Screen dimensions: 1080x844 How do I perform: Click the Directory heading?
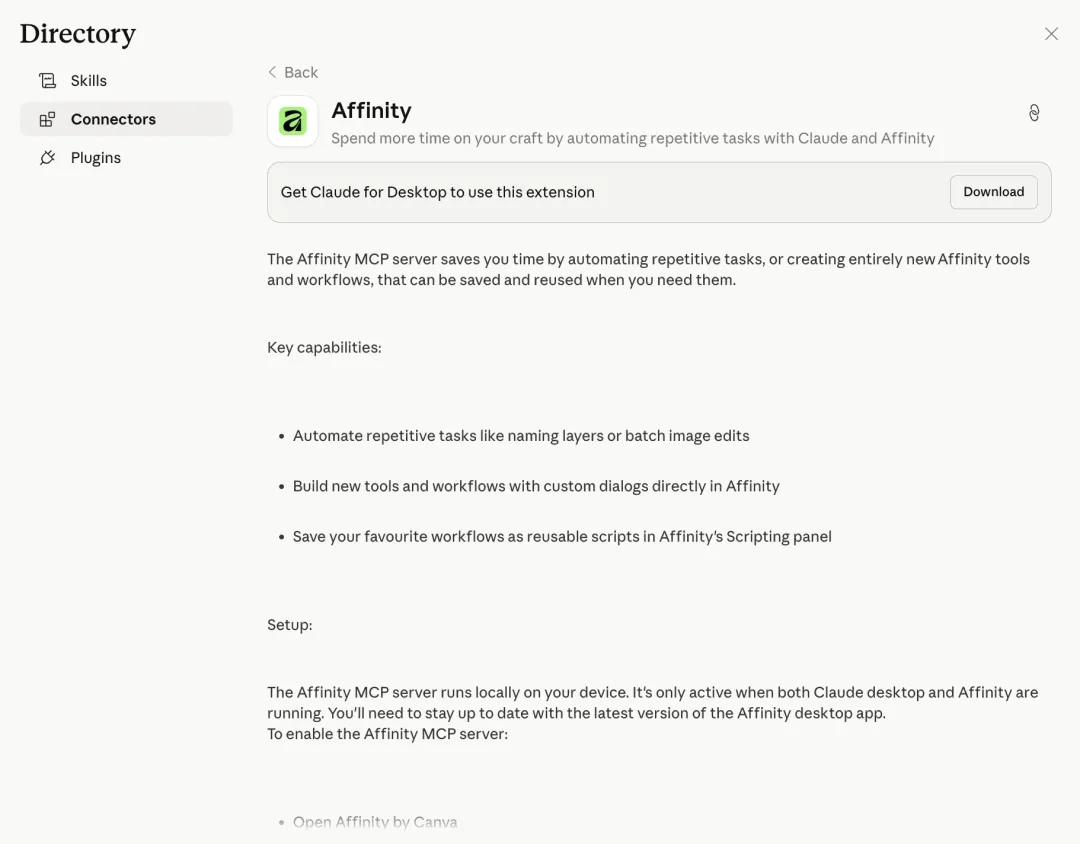[x=78, y=34]
